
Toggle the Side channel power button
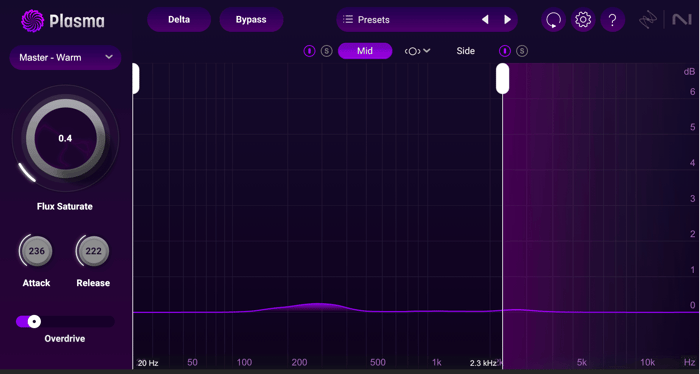point(504,51)
